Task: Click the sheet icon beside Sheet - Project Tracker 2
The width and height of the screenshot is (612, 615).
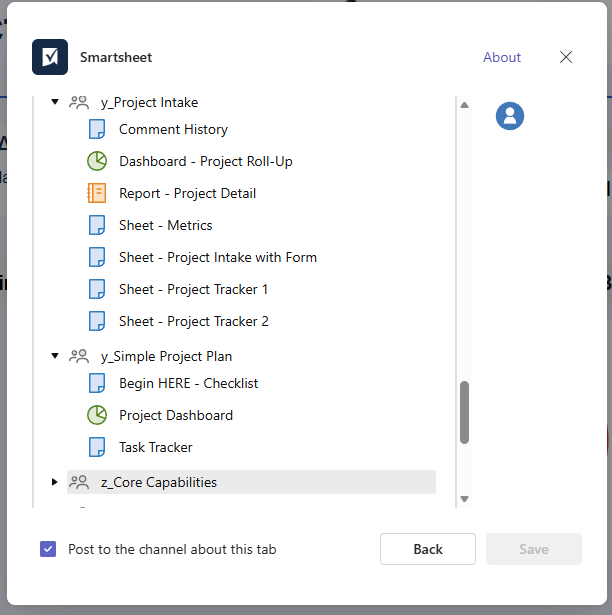Action: click(x=97, y=321)
